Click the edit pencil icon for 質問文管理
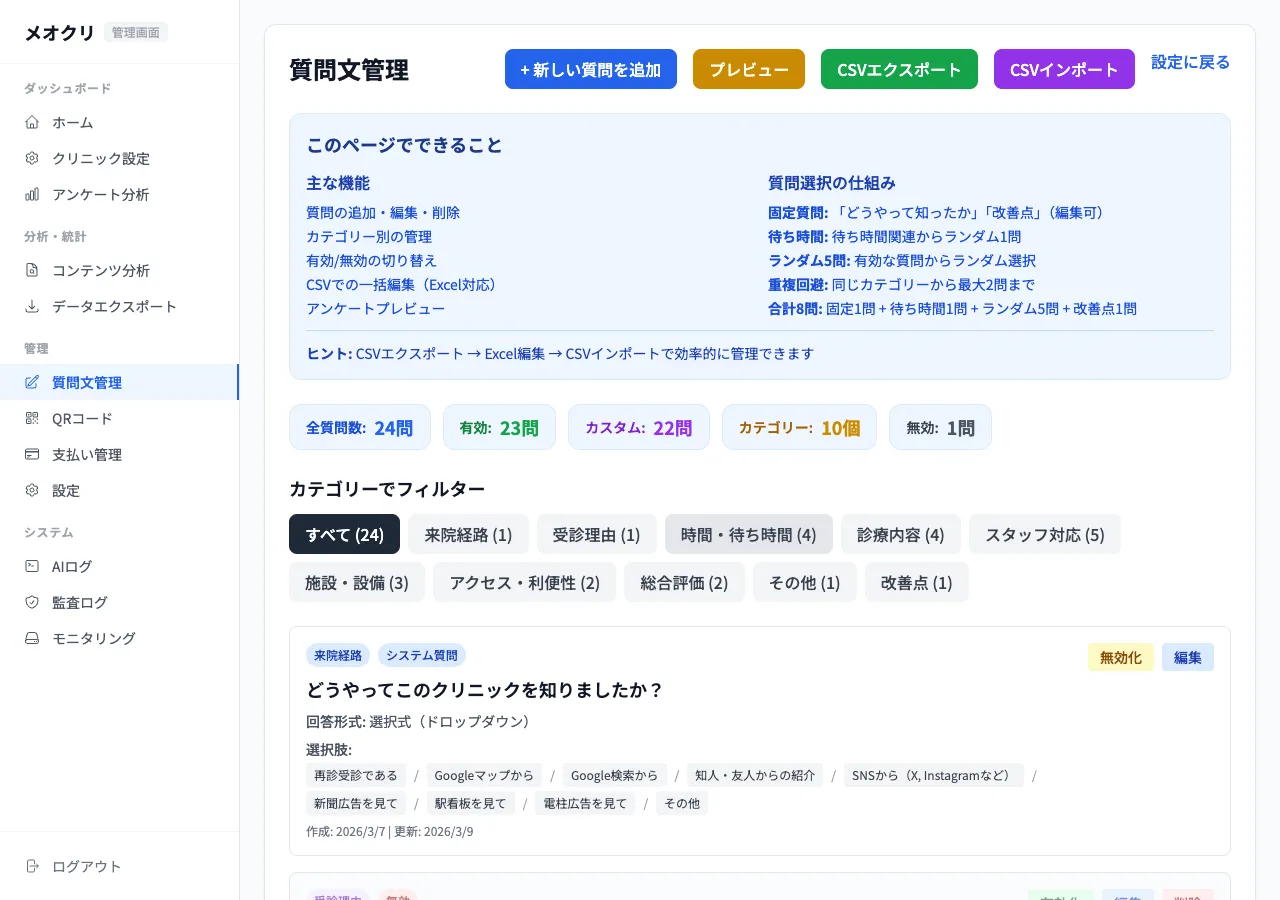1280x900 pixels. click(x=32, y=382)
